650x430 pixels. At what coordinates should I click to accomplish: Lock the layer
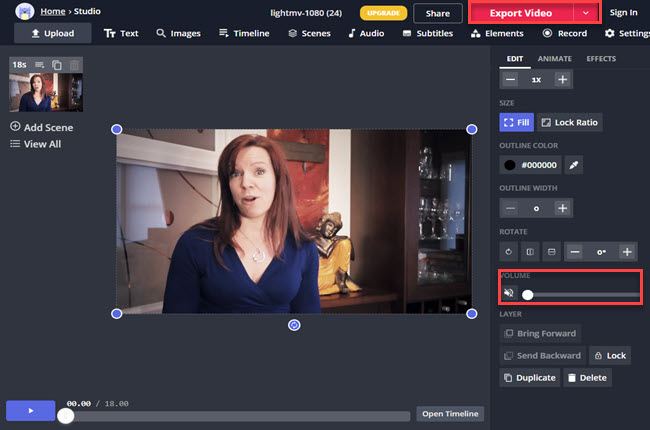pyautogui.click(x=610, y=356)
